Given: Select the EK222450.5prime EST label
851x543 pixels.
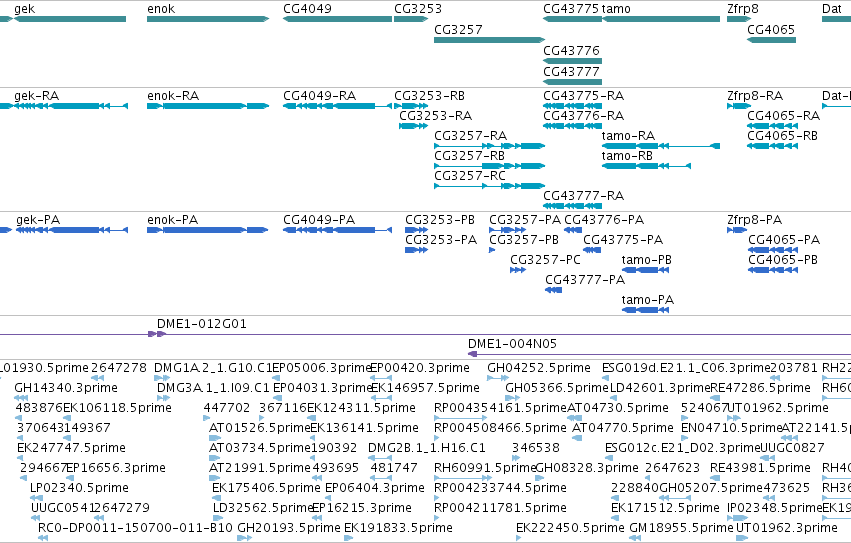Looking at the screenshot, I should 570,528.
